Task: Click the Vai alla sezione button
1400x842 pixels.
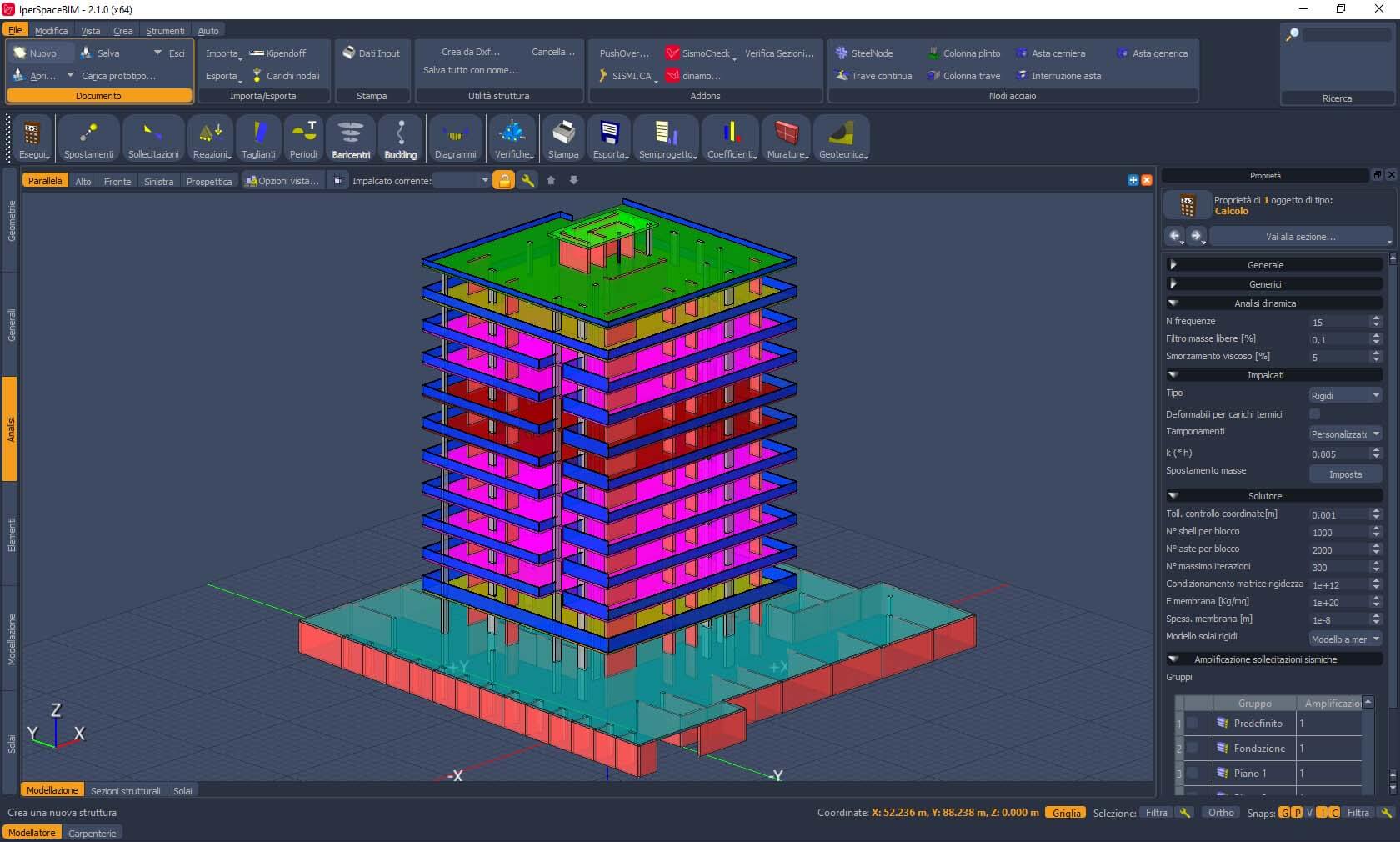Action: point(1300,237)
